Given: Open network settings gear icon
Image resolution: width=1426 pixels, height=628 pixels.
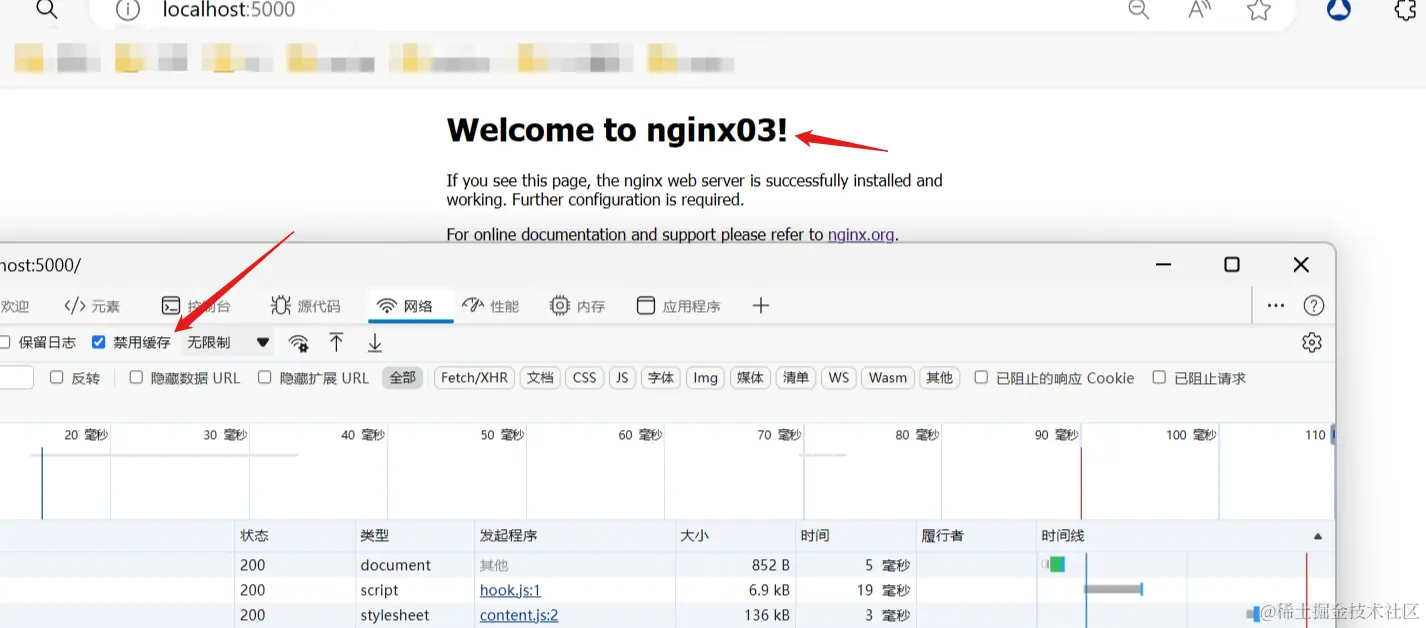Looking at the screenshot, I should (x=1312, y=342).
